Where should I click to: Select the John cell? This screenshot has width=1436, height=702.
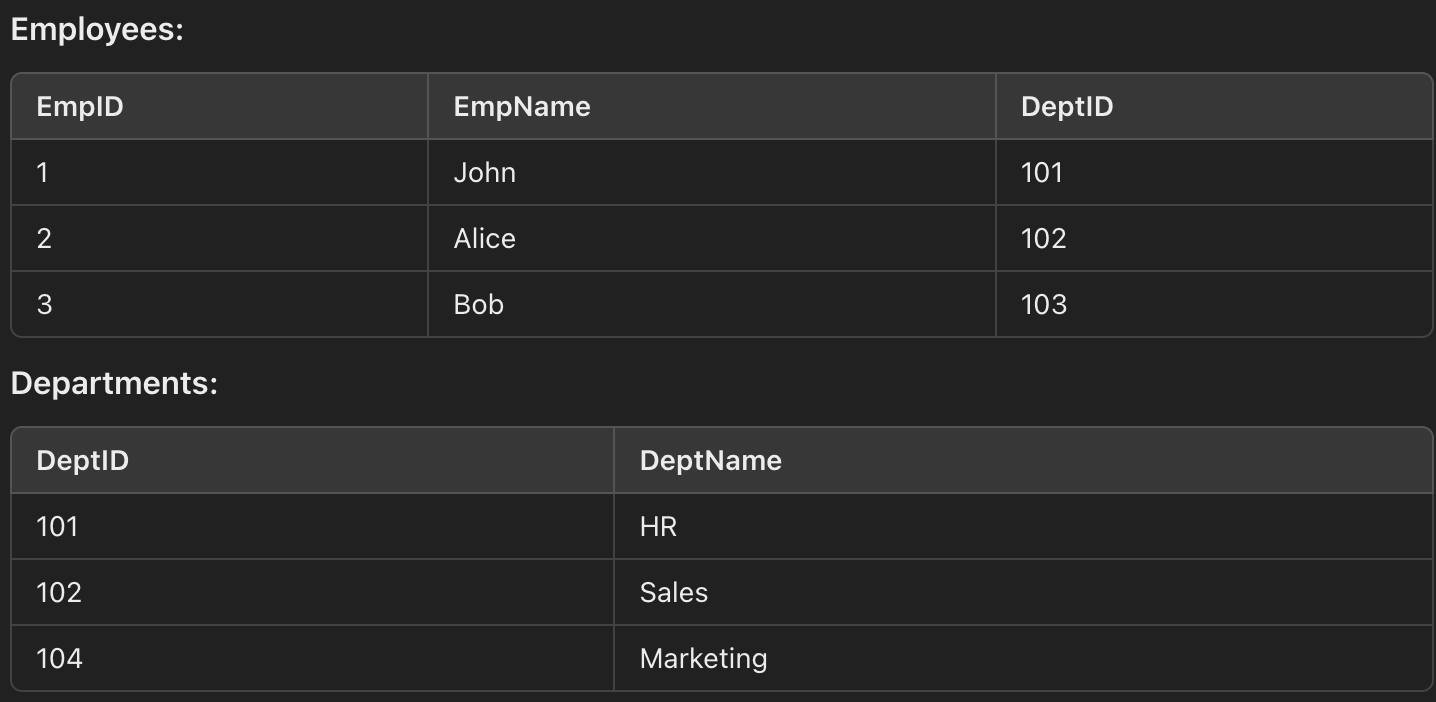(485, 173)
